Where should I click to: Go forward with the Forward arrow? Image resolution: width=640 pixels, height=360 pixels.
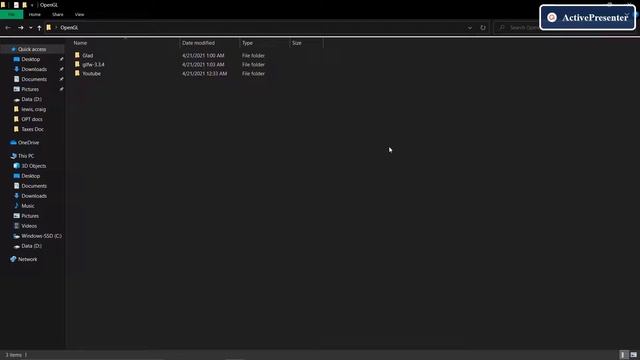coord(20,28)
